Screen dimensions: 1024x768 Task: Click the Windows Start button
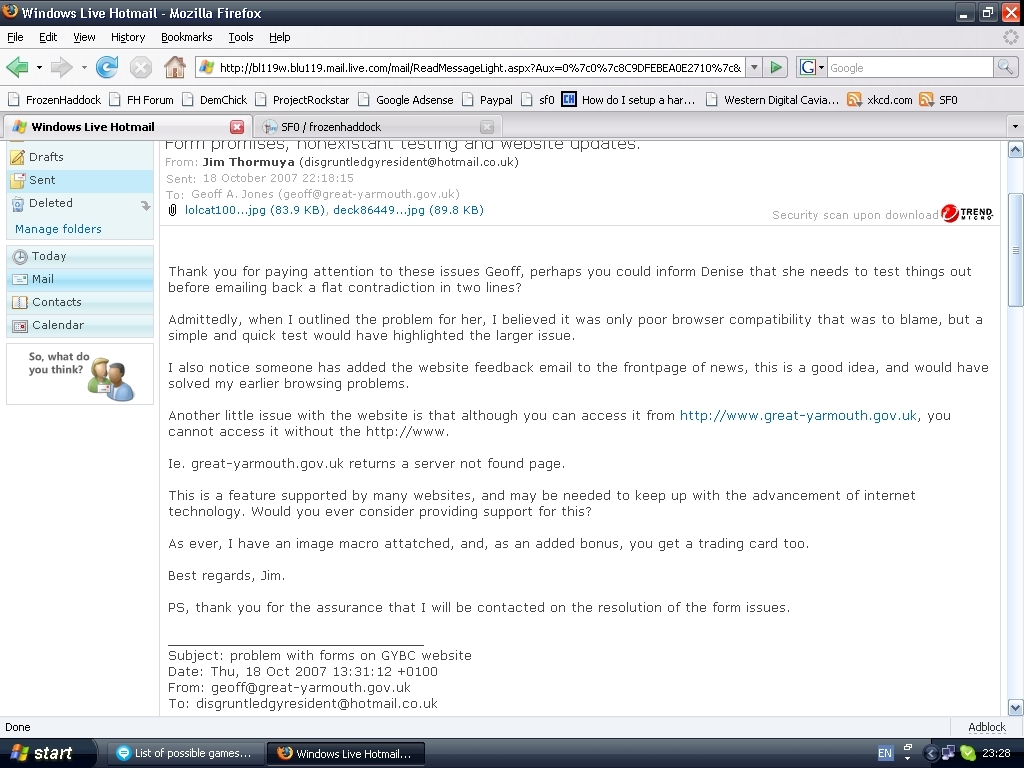click(x=42, y=753)
